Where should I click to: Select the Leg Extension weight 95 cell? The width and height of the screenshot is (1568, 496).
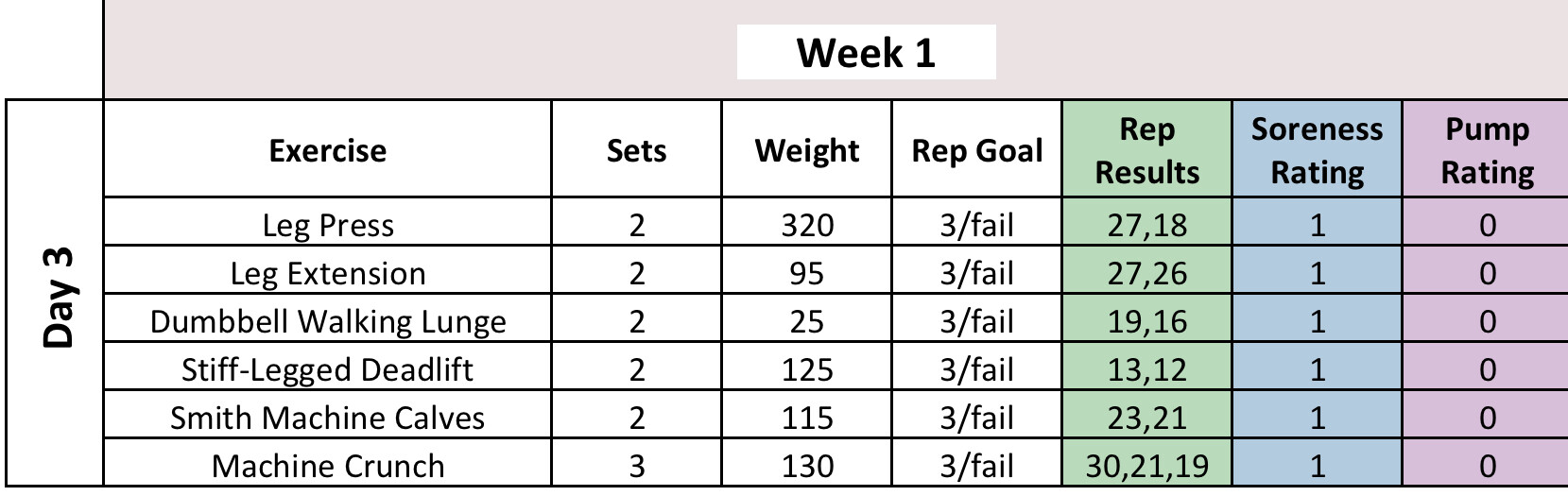coord(806,273)
